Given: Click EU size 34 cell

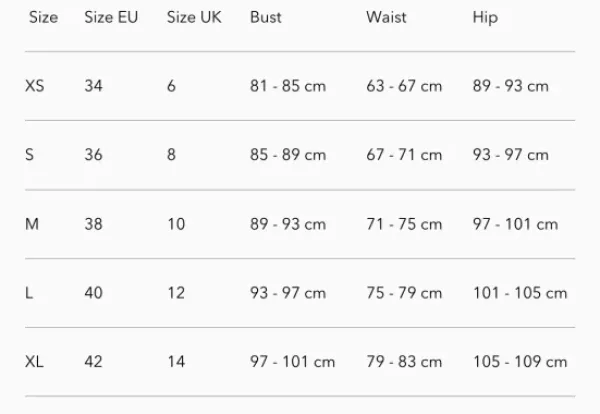Looking at the screenshot, I should tap(93, 86).
